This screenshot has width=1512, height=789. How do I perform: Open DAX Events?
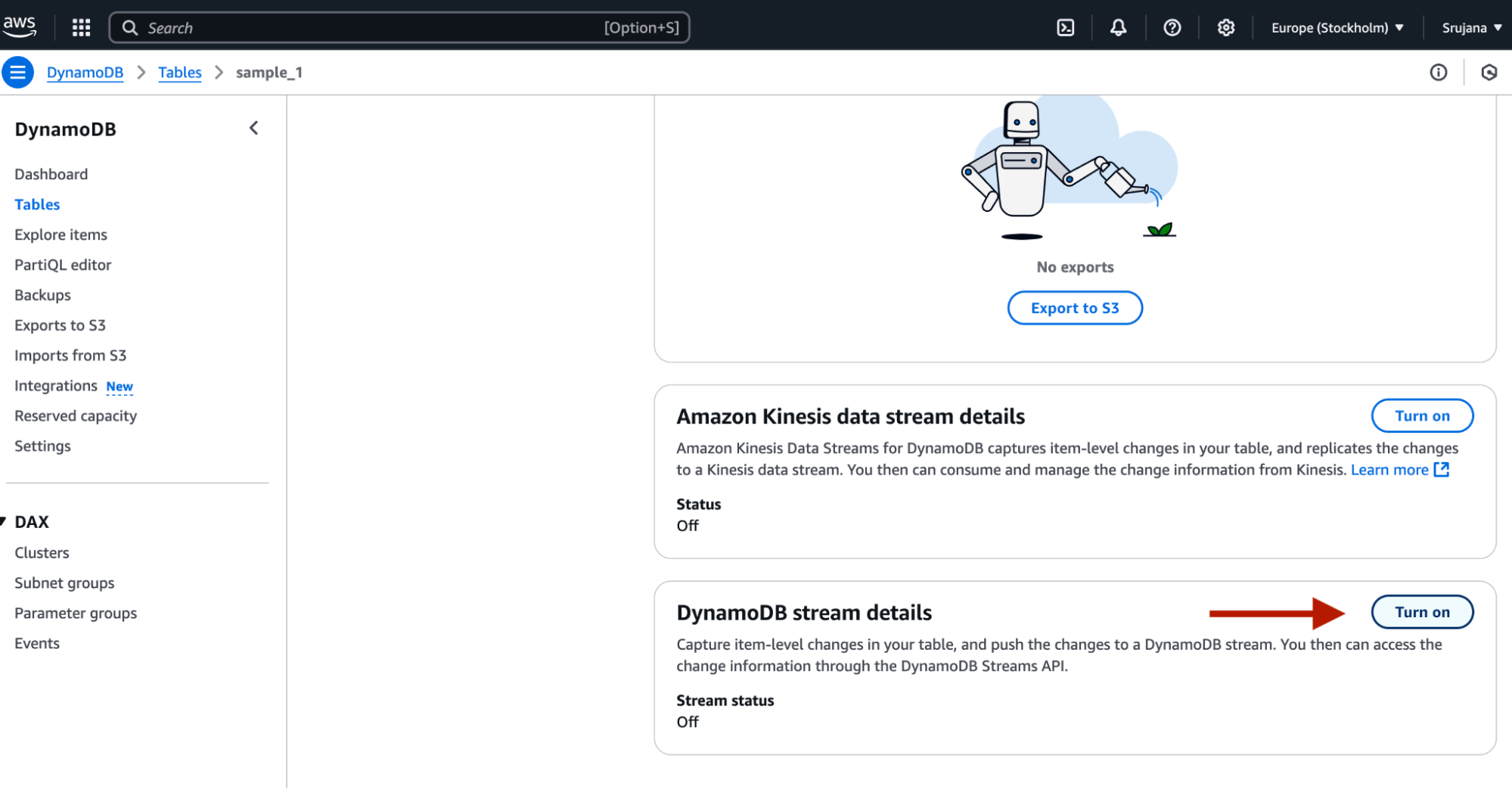coord(37,644)
